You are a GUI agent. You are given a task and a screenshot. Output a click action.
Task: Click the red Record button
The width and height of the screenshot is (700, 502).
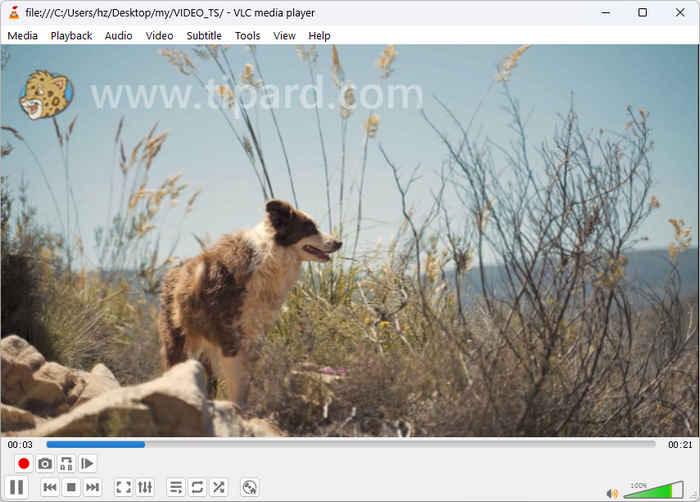point(23,464)
